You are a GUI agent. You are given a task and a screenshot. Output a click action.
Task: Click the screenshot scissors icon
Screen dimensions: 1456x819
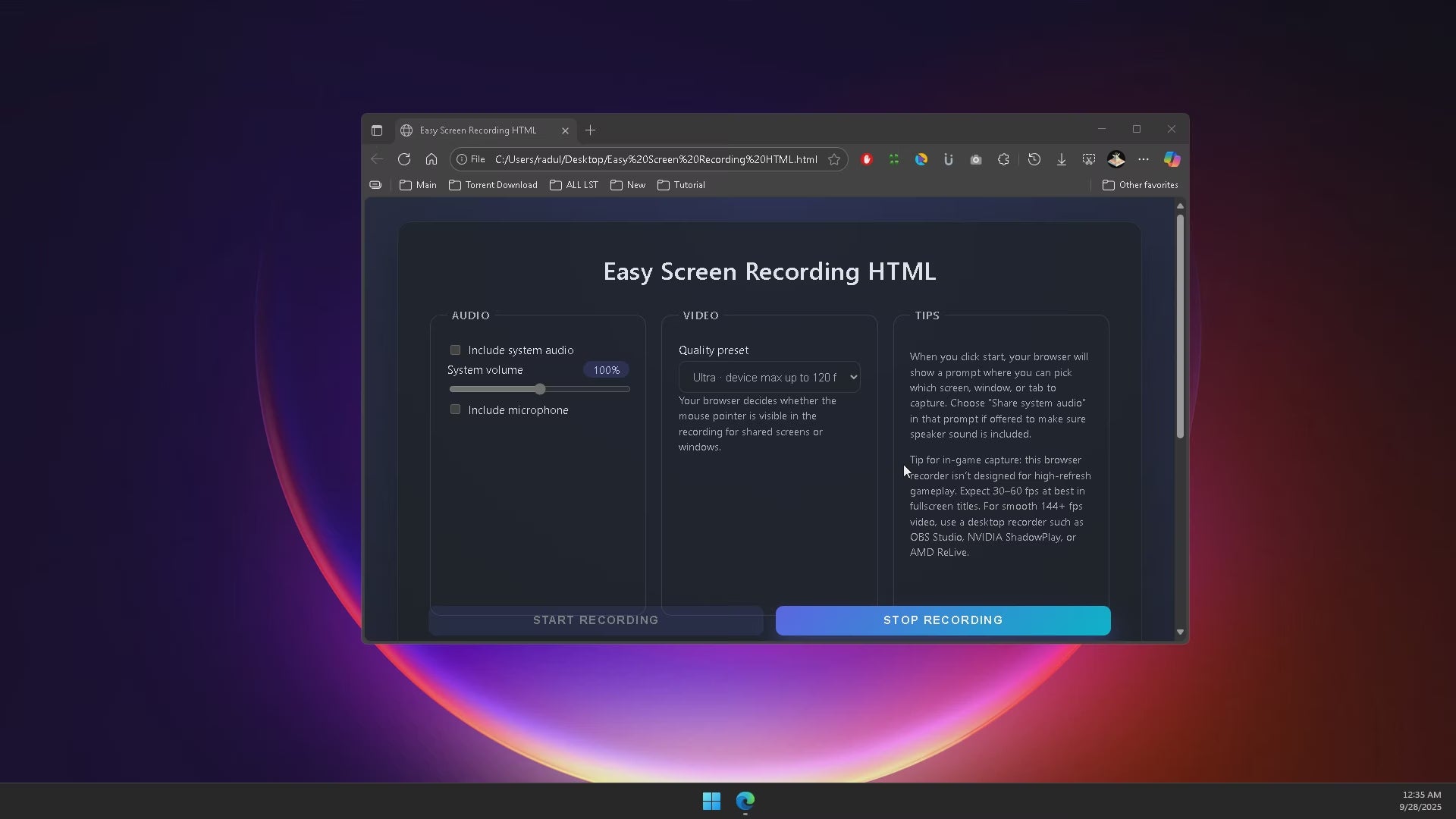point(1089,159)
